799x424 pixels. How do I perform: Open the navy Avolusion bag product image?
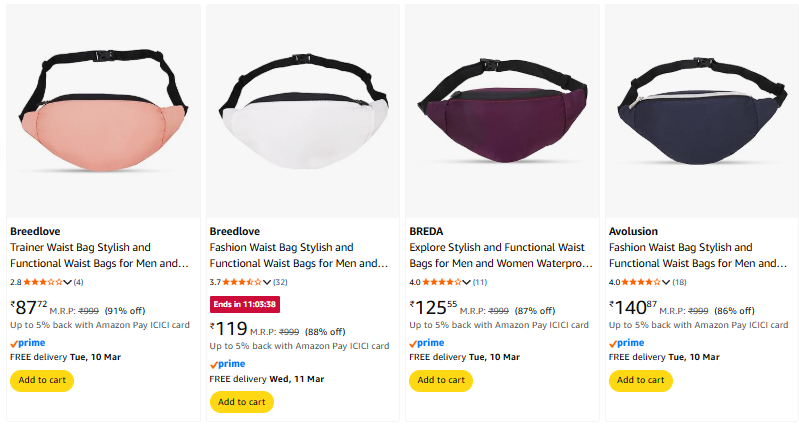point(702,110)
